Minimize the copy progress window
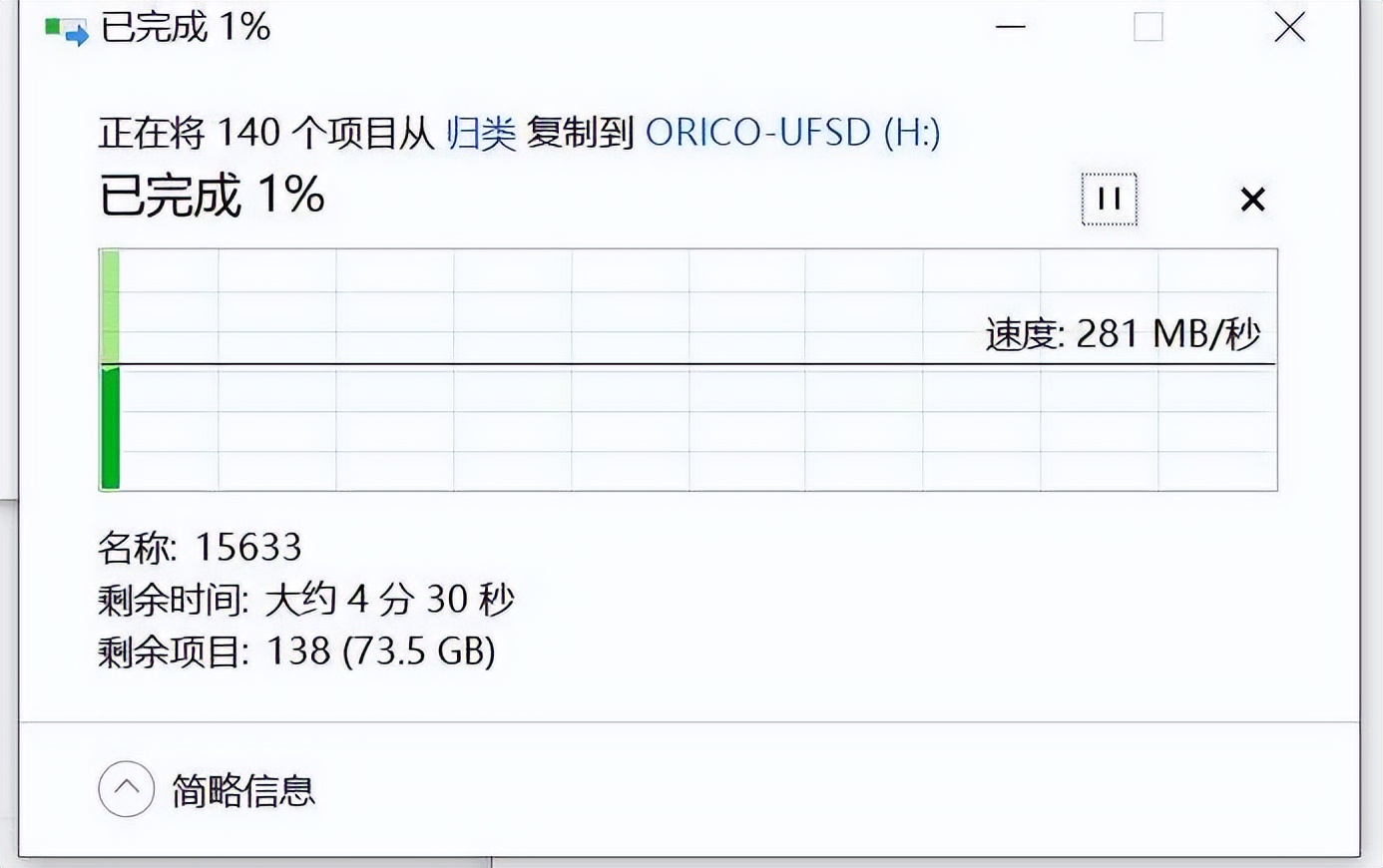 1010,27
